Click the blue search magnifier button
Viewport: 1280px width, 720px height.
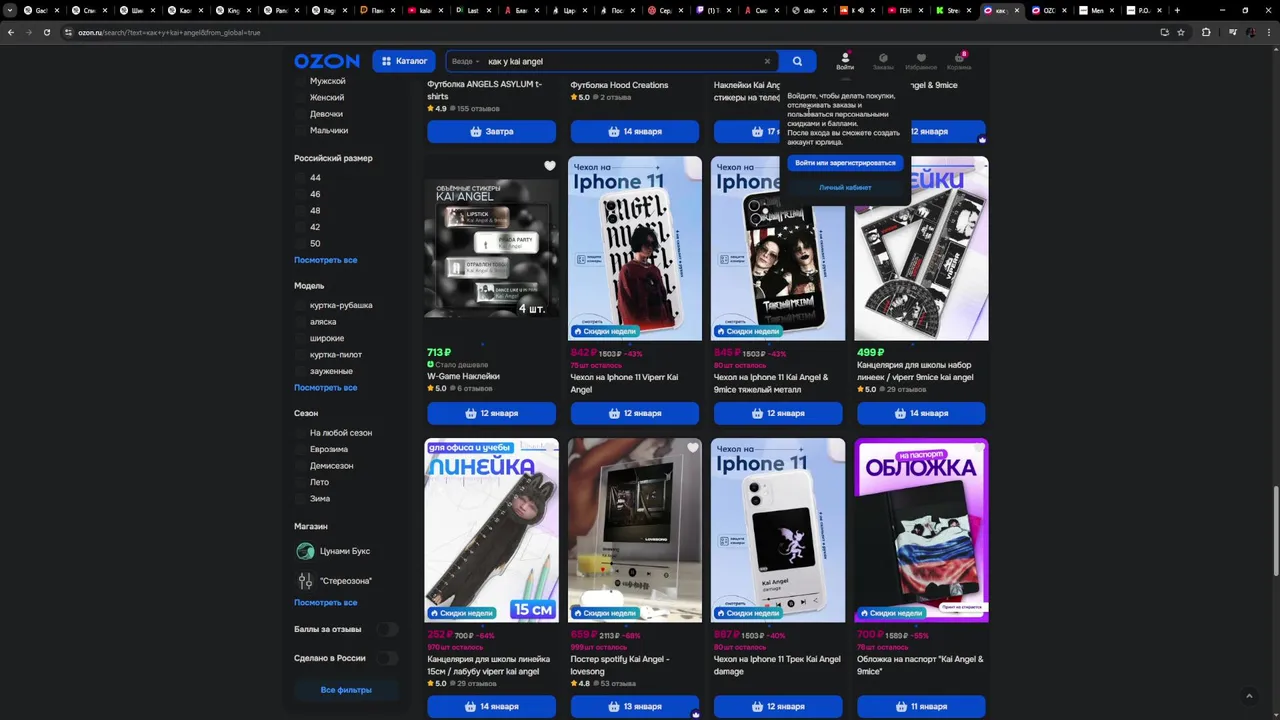(797, 61)
